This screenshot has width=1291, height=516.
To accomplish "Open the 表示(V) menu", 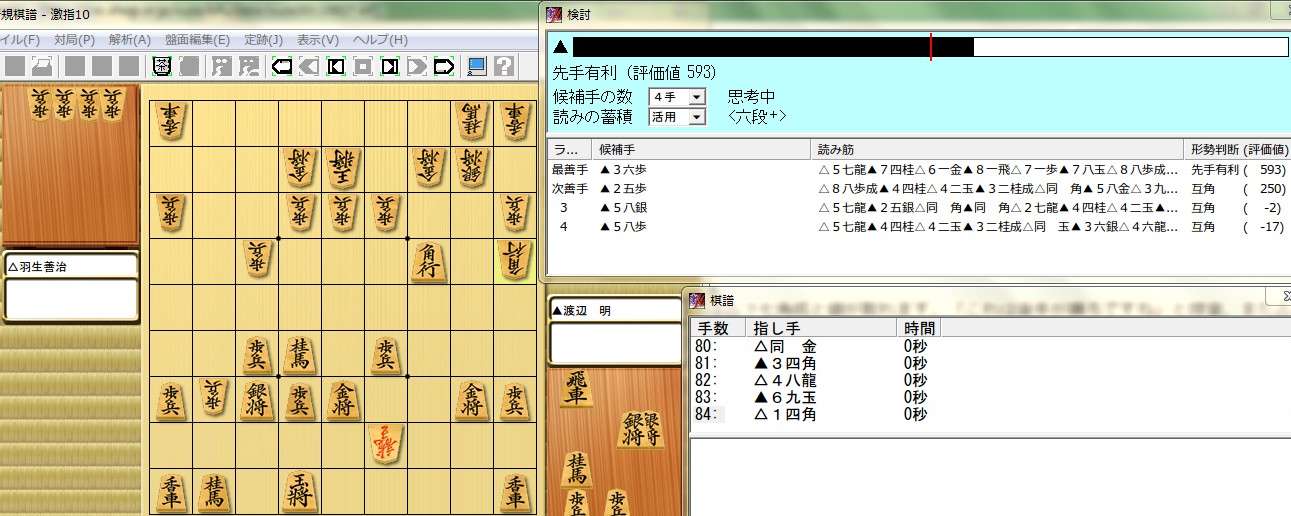I will click(x=318, y=40).
